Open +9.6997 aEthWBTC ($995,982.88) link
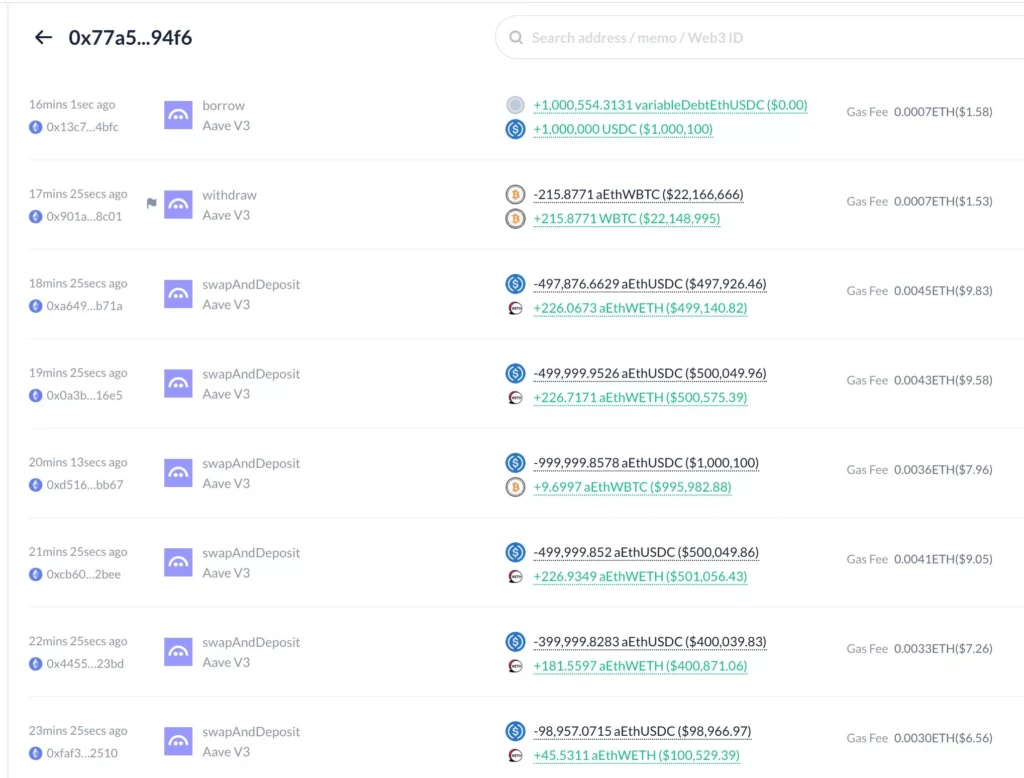1024x778 pixels. tap(632, 487)
